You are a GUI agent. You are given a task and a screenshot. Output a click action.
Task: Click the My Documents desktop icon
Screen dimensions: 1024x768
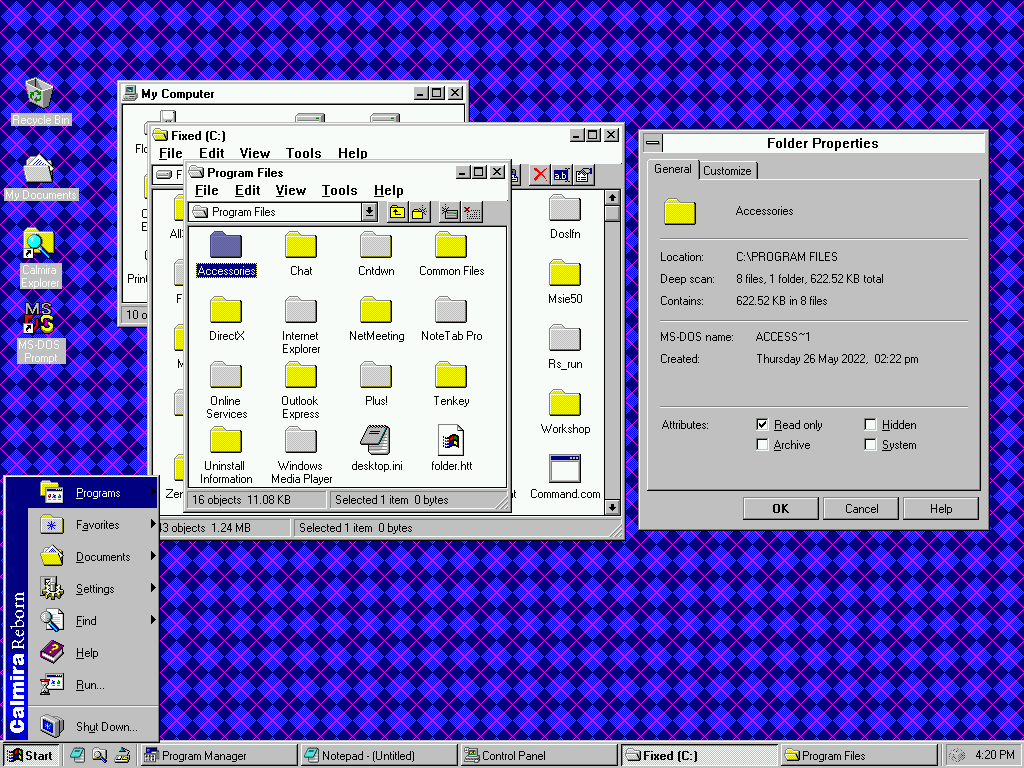40,177
